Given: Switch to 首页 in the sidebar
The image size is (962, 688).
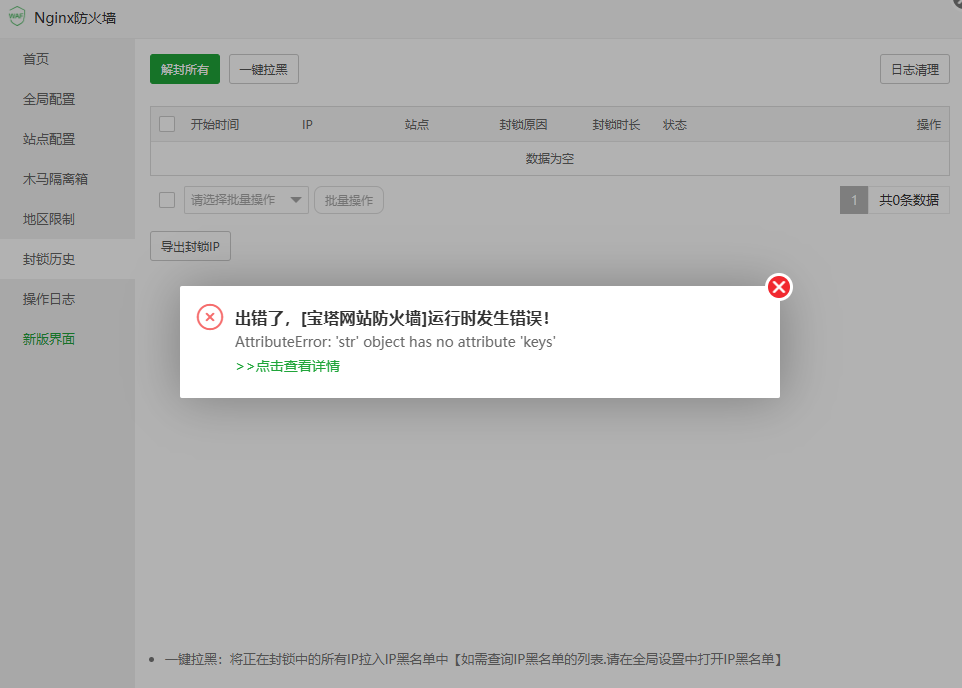Looking at the screenshot, I should (36, 59).
